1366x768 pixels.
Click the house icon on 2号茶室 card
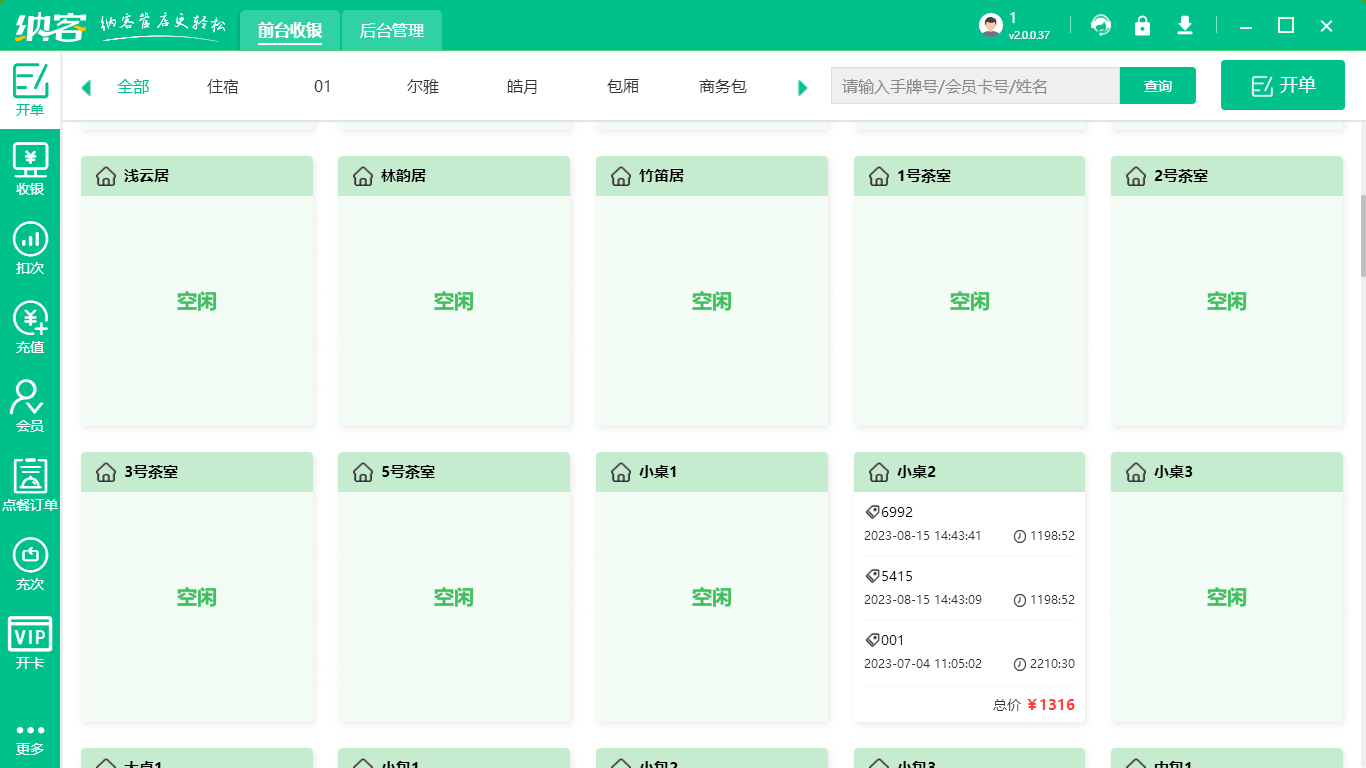[1136, 176]
